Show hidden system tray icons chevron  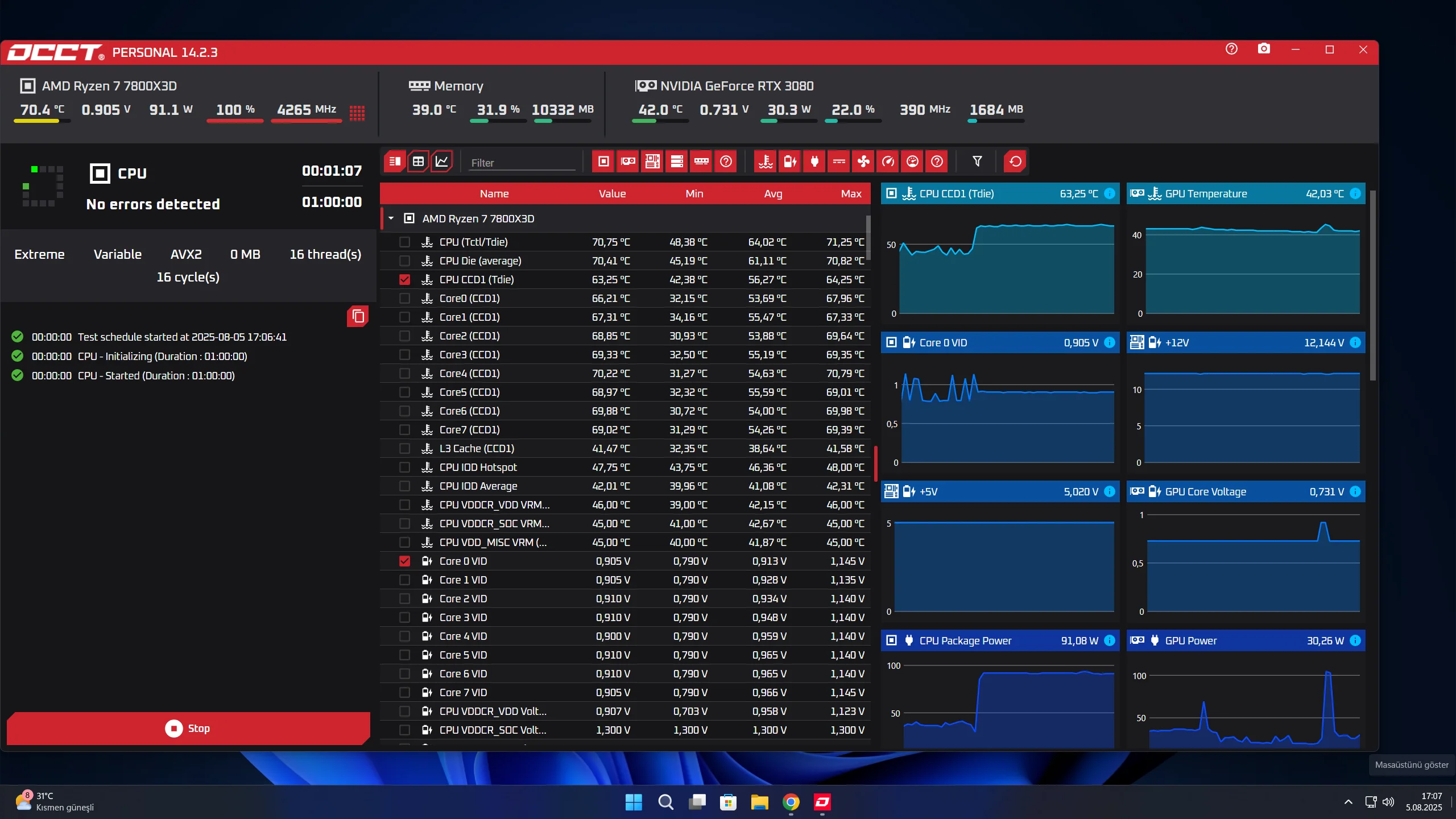tap(1348, 803)
